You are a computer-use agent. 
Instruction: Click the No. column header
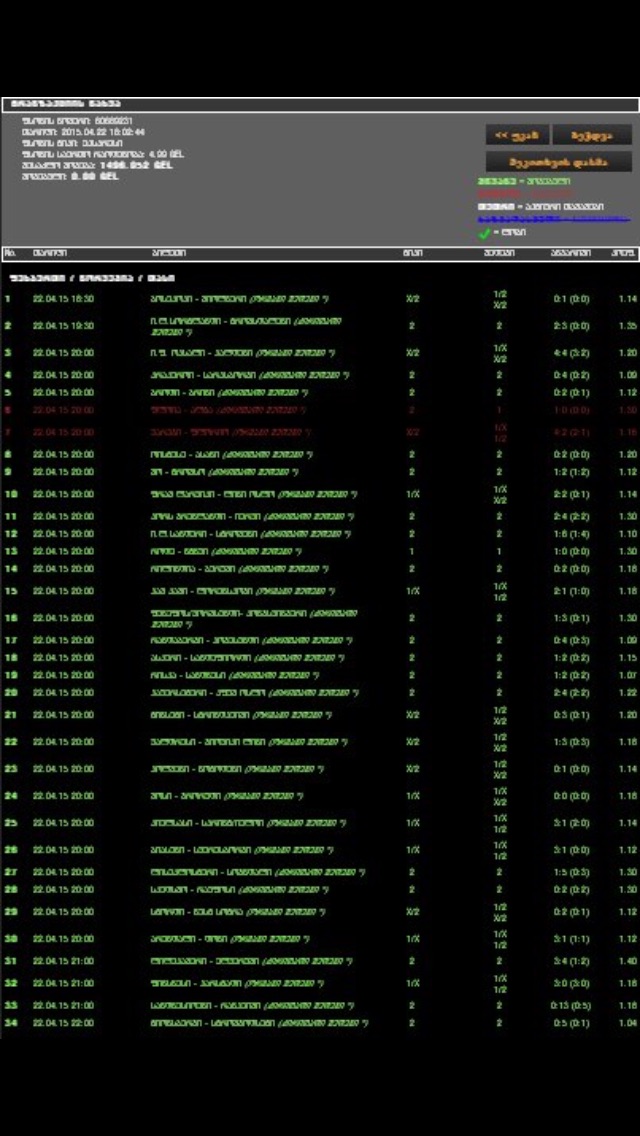click(x=10, y=253)
